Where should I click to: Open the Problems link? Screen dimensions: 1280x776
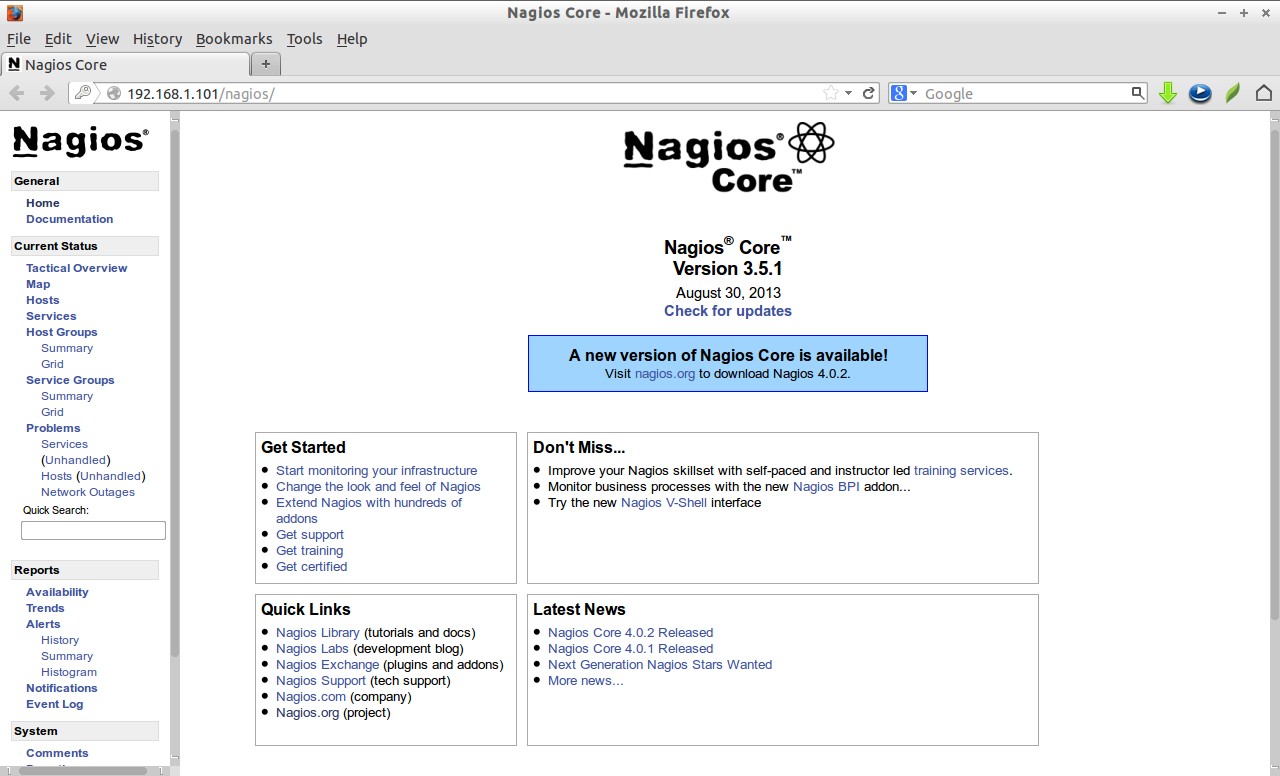(x=53, y=428)
